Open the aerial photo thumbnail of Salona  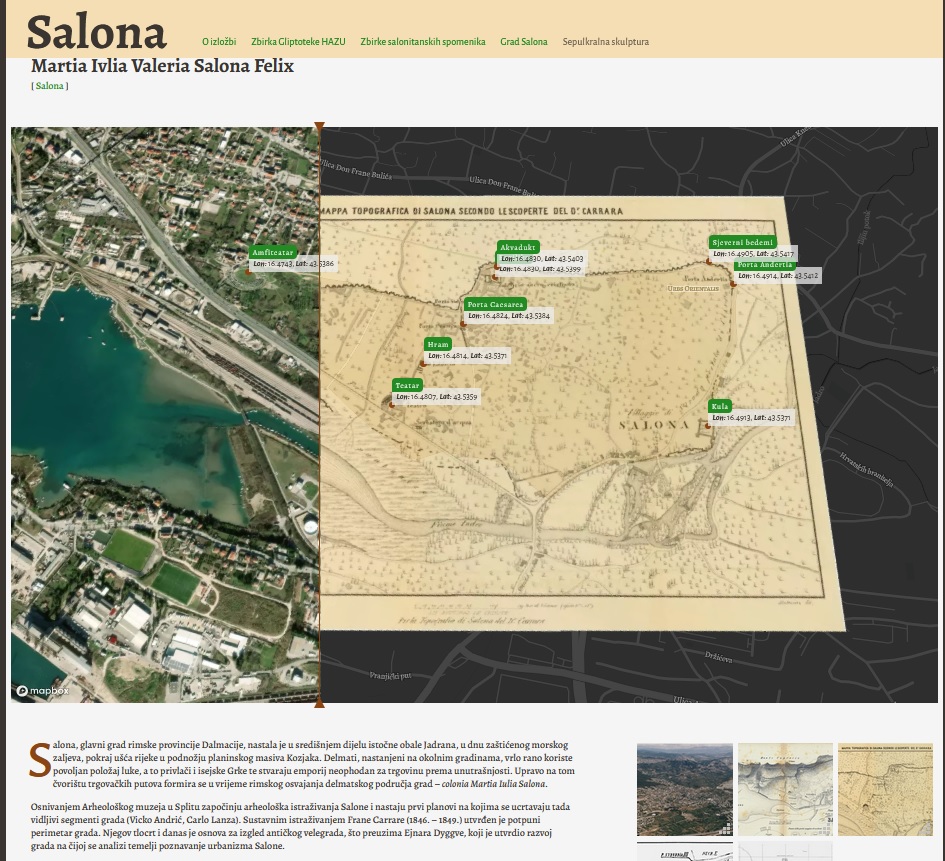click(685, 789)
